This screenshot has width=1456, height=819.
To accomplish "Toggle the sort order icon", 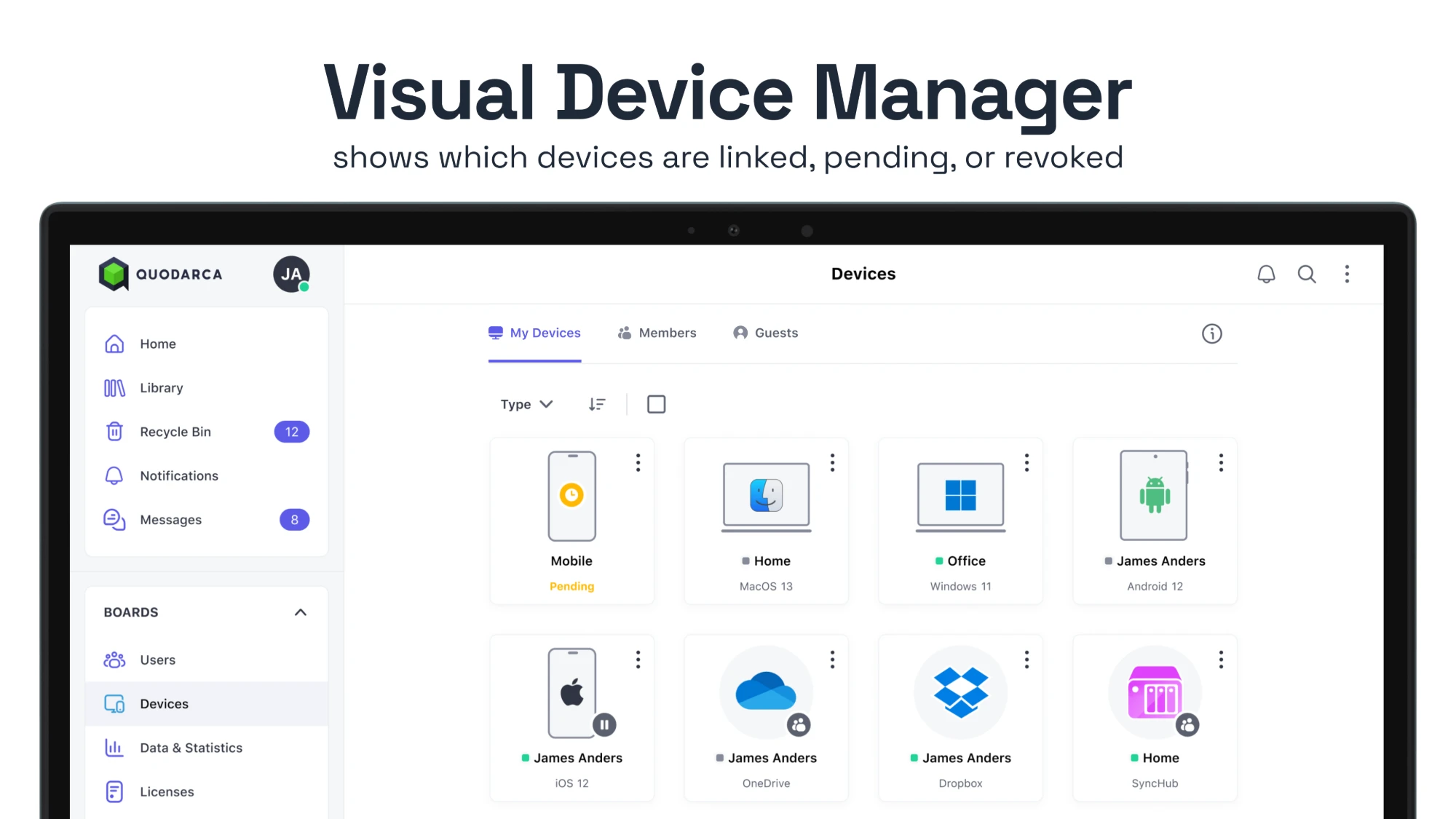I will pyautogui.click(x=597, y=404).
